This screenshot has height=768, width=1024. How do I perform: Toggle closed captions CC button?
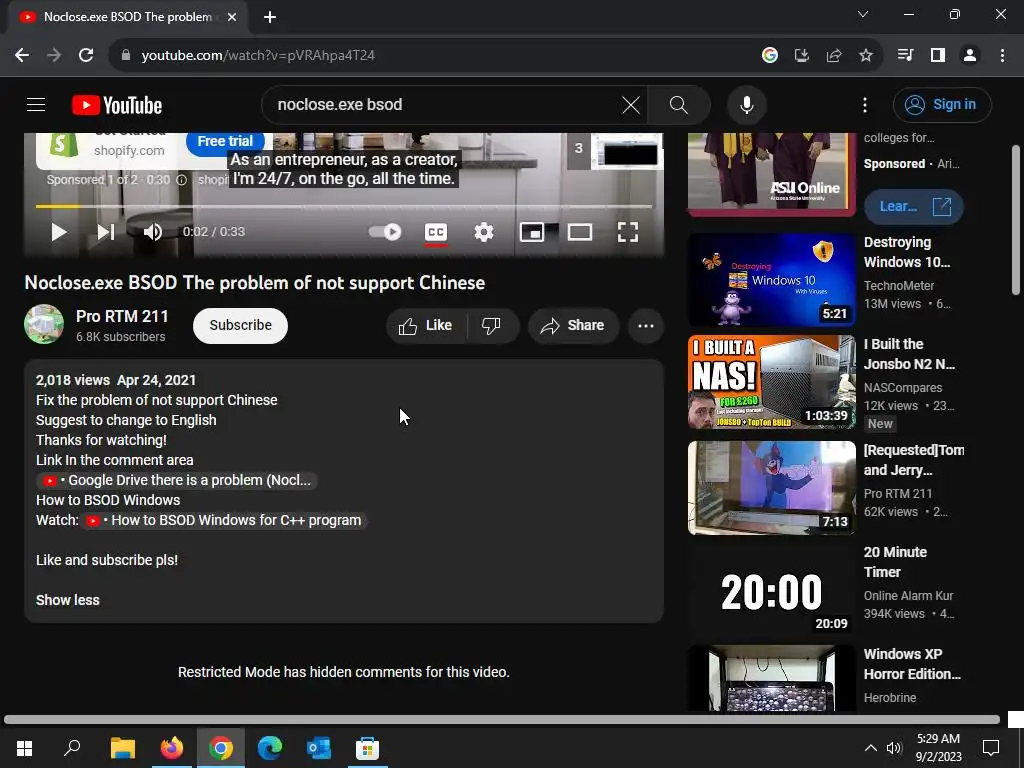coord(436,232)
